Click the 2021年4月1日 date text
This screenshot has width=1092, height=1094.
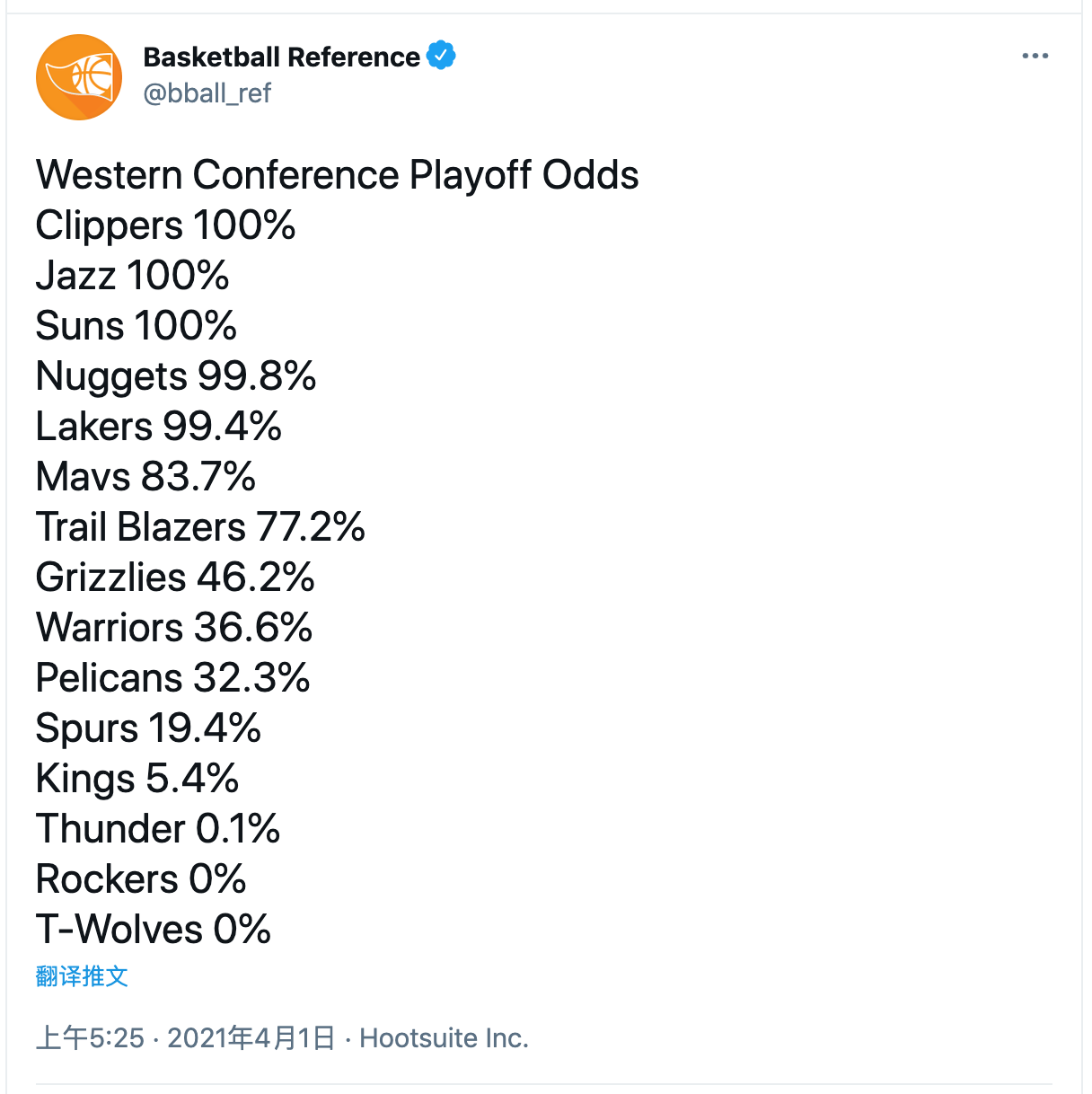251,1038
